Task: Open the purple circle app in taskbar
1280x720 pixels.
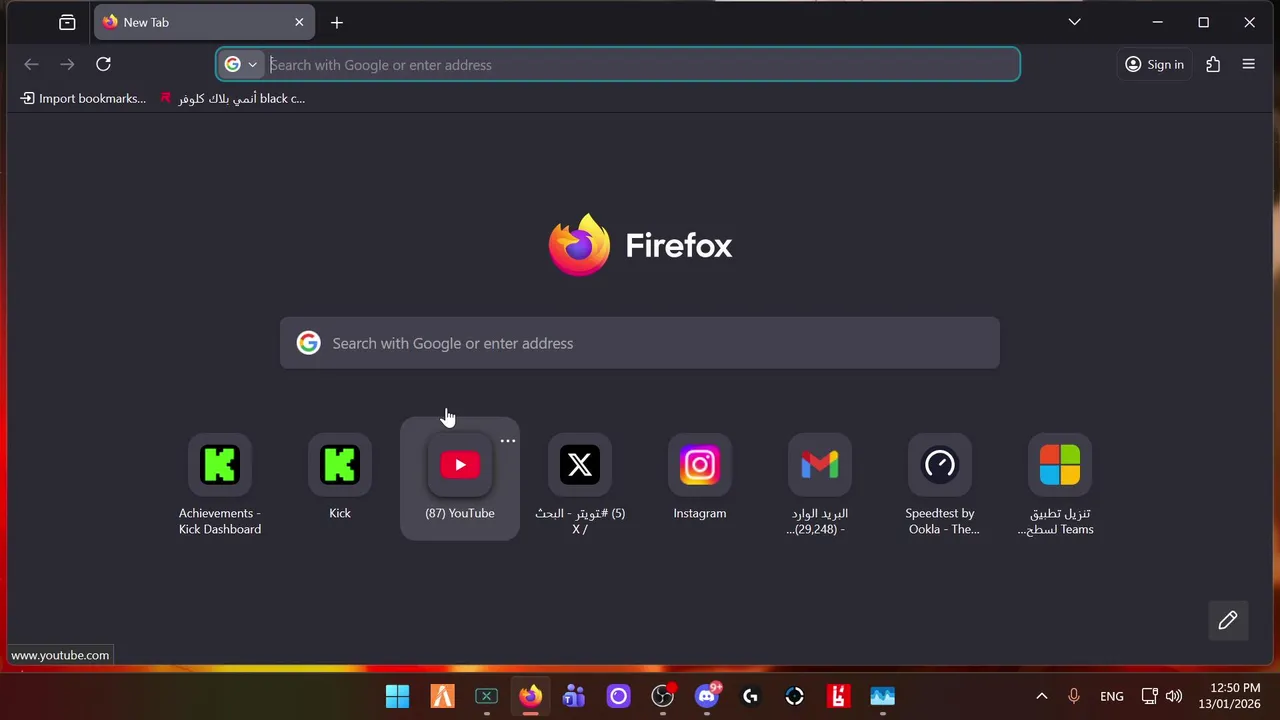Action: 618,696
